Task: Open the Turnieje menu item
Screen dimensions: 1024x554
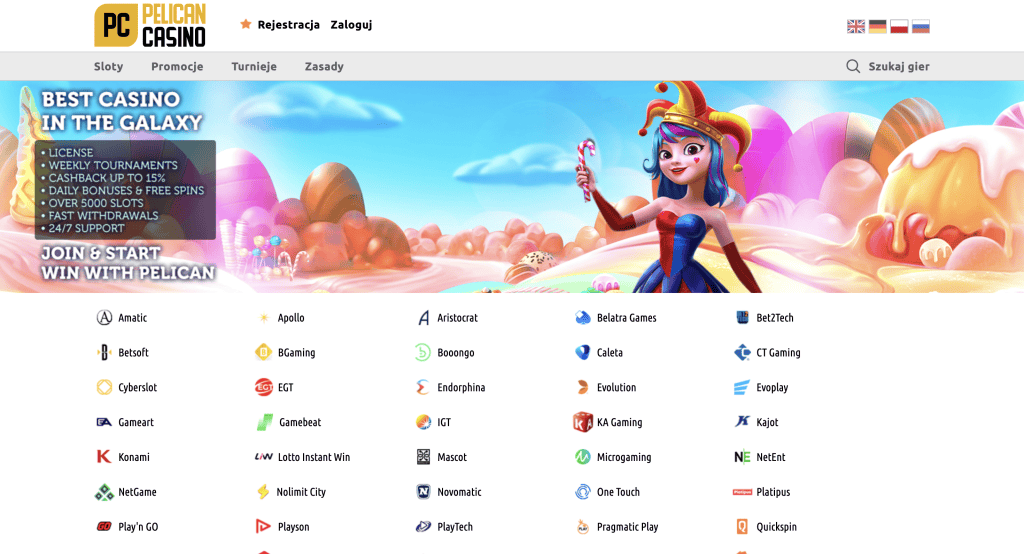Action: pyautogui.click(x=254, y=66)
